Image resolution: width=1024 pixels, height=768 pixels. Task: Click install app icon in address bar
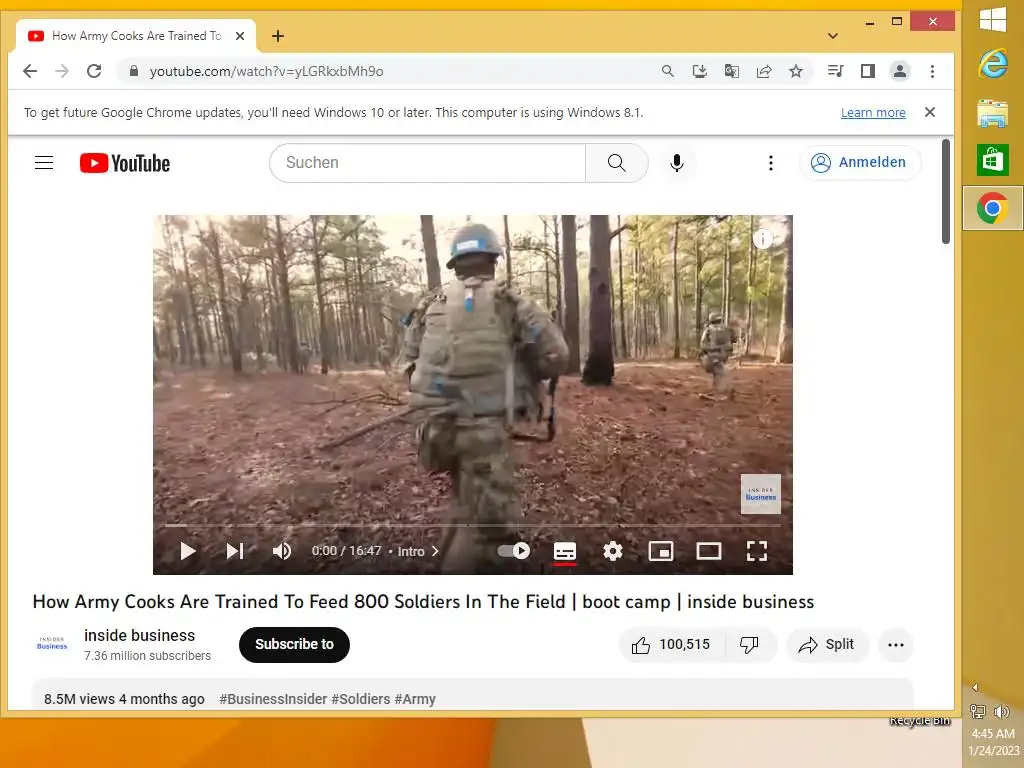[x=699, y=71]
